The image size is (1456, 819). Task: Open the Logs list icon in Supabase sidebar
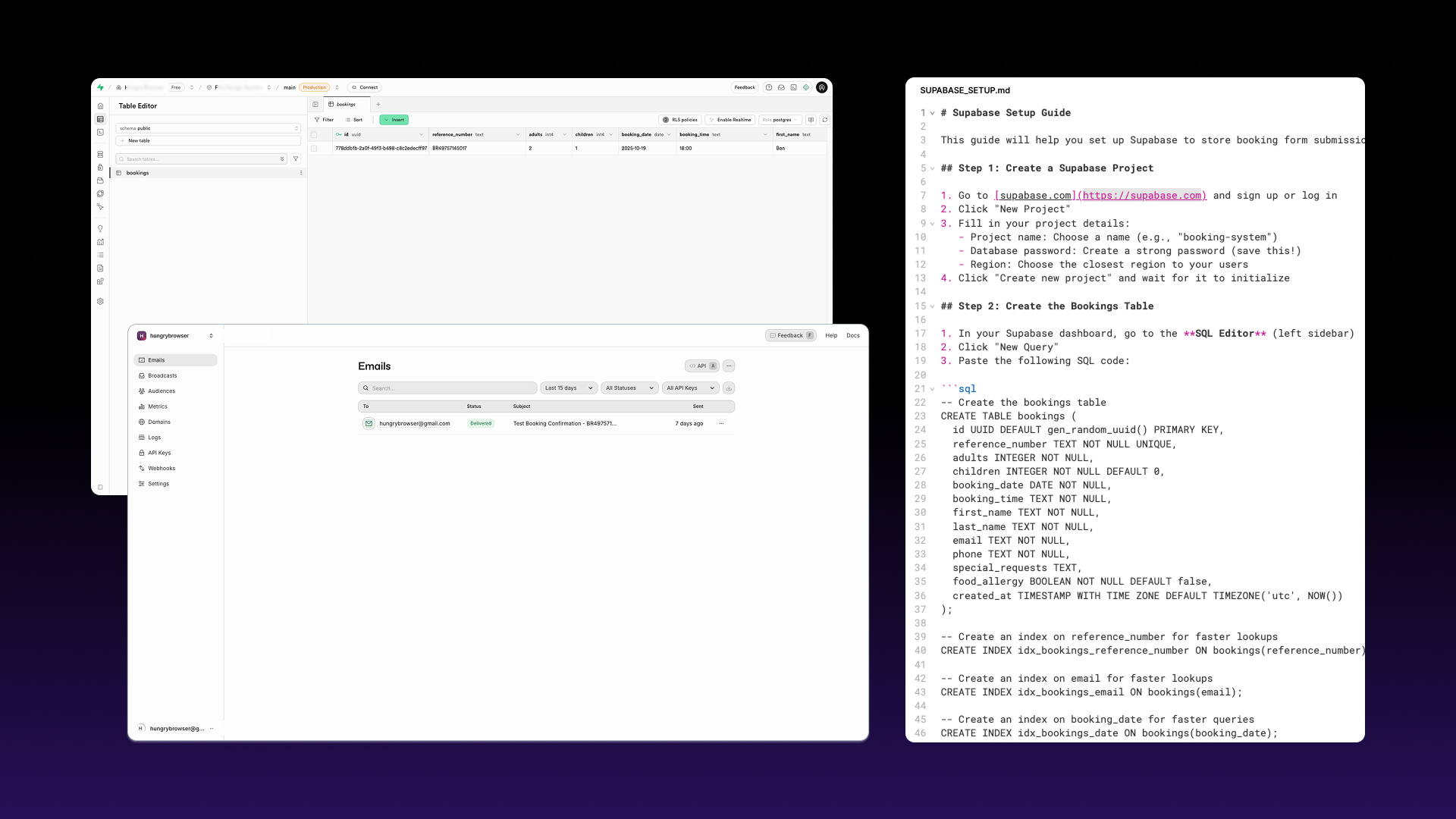(101, 256)
